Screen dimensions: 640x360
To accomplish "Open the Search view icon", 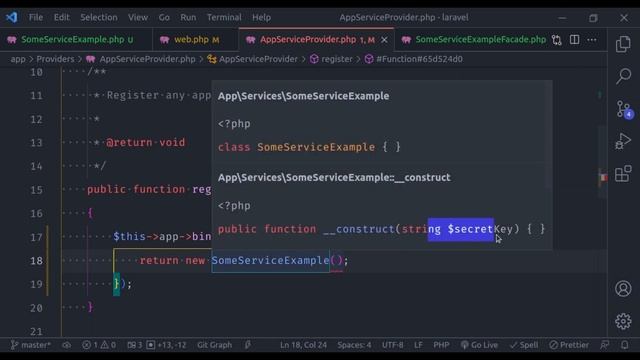I will (x=623, y=76).
